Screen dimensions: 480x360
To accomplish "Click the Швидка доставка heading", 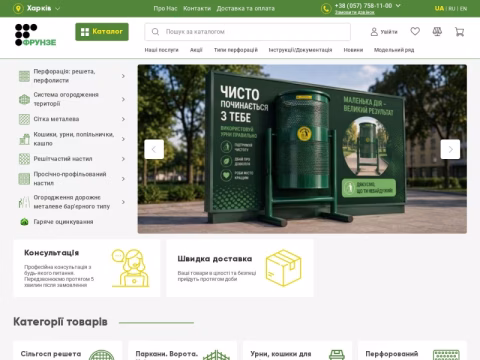I will point(215,259).
